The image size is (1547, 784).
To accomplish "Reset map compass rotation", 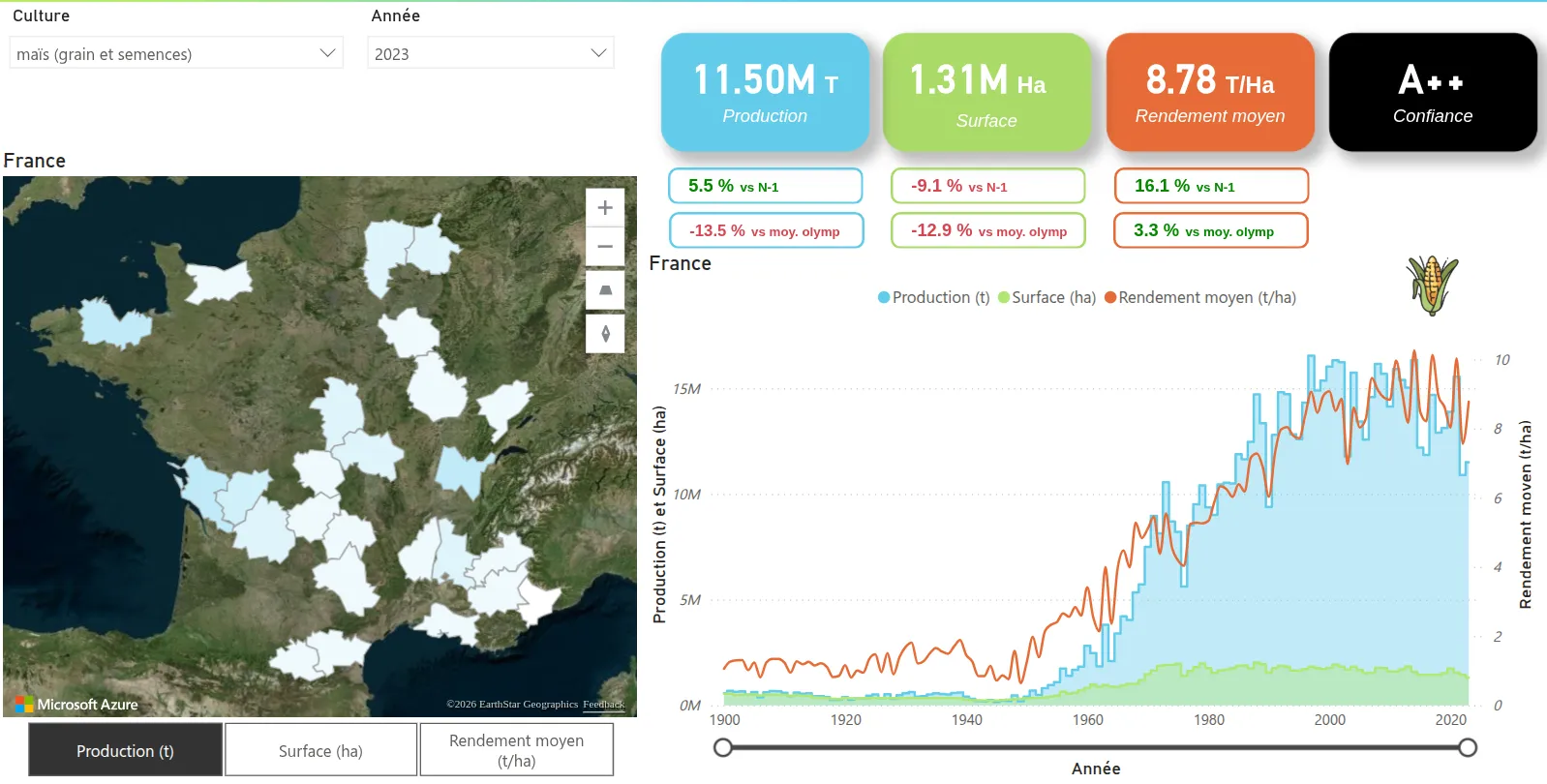I will point(605,334).
